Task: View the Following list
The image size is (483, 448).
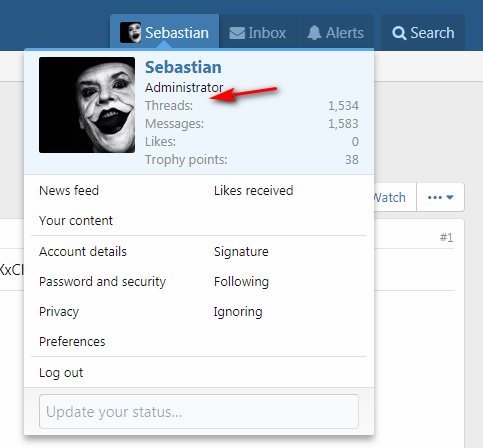Action: (x=241, y=282)
